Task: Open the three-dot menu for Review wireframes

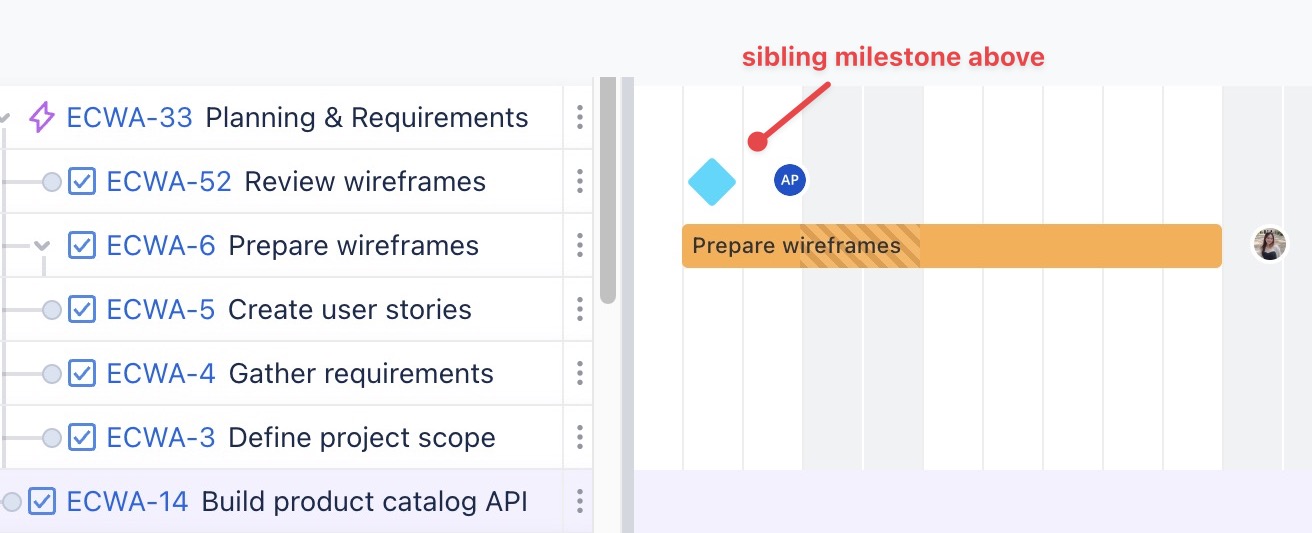Action: click(x=579, y=181)
